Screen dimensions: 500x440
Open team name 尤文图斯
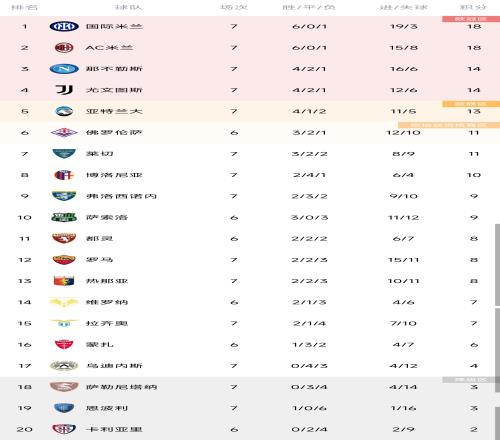coord(114,90)
